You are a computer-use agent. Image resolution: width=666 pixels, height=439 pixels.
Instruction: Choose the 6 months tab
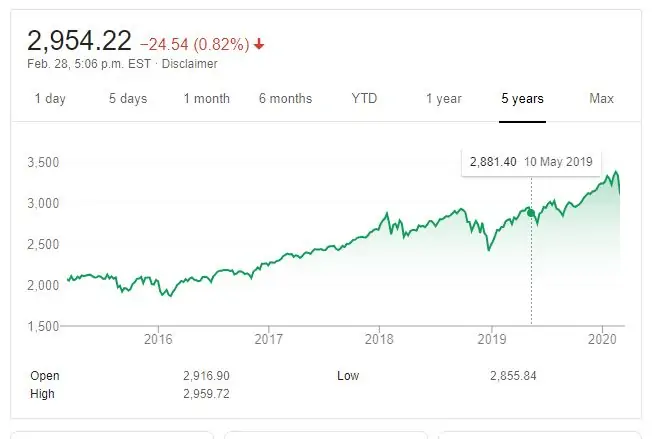(285, 98)
